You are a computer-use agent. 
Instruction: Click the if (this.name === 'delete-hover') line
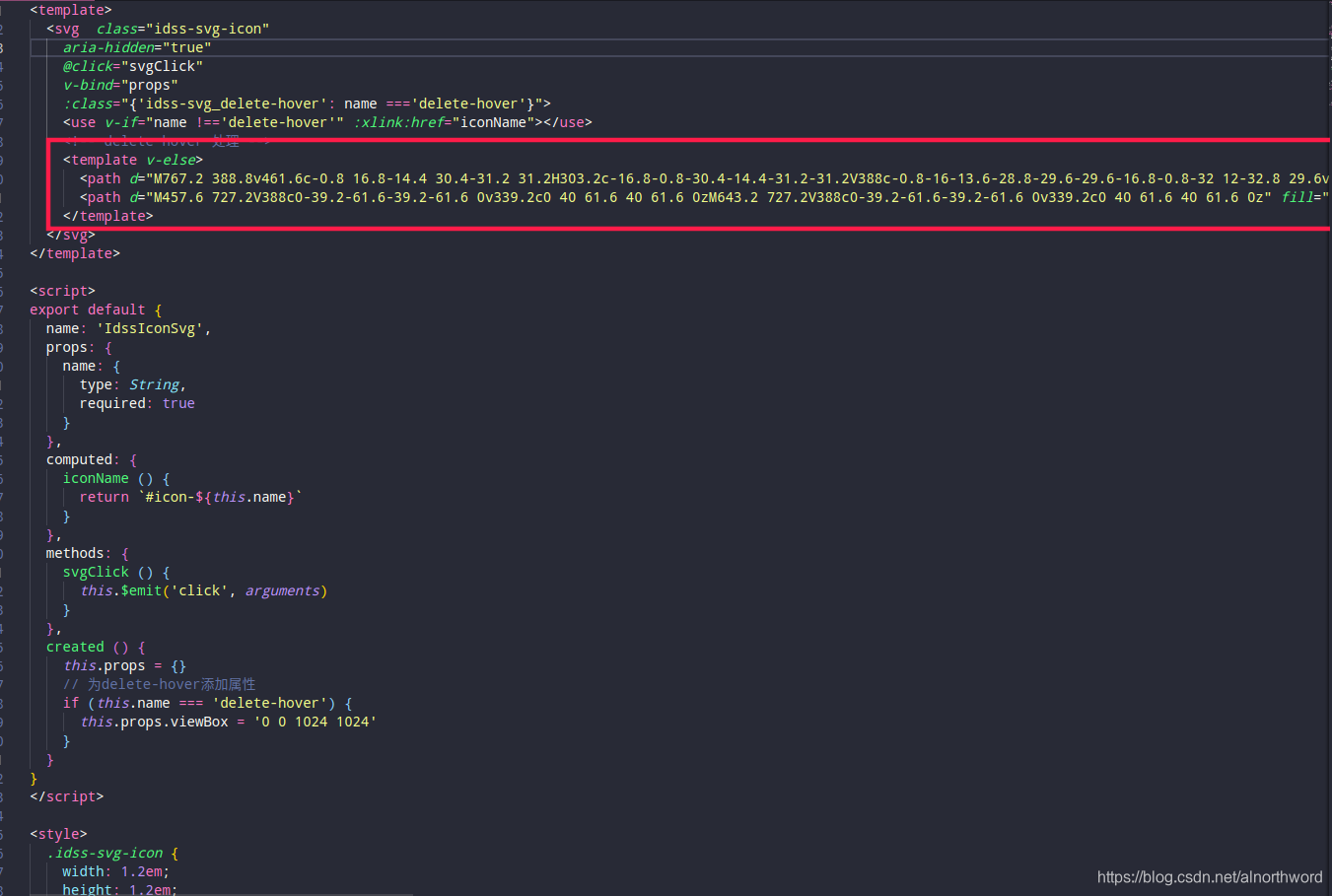click(207, 703)
